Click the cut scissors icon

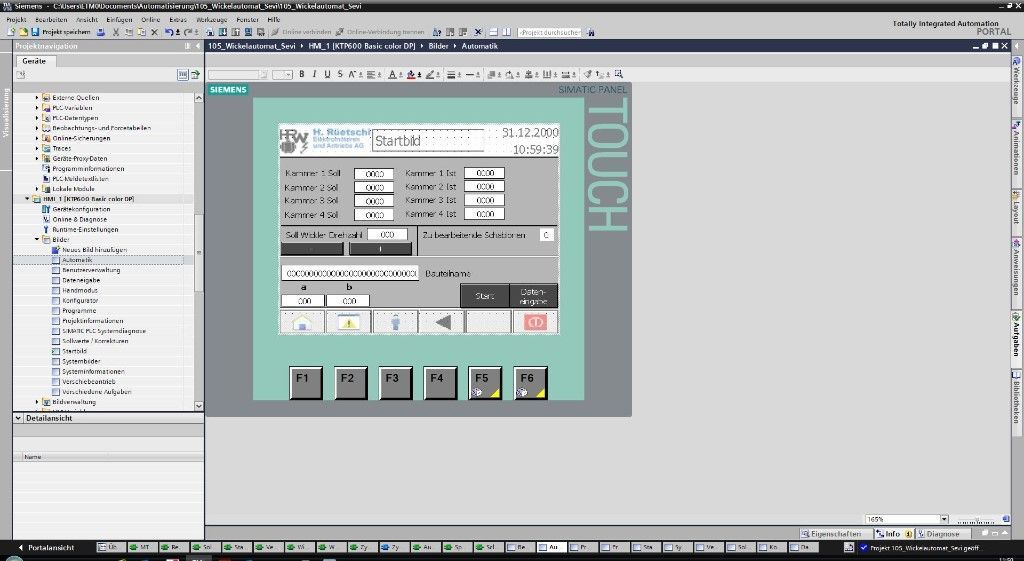pos(116,32)
